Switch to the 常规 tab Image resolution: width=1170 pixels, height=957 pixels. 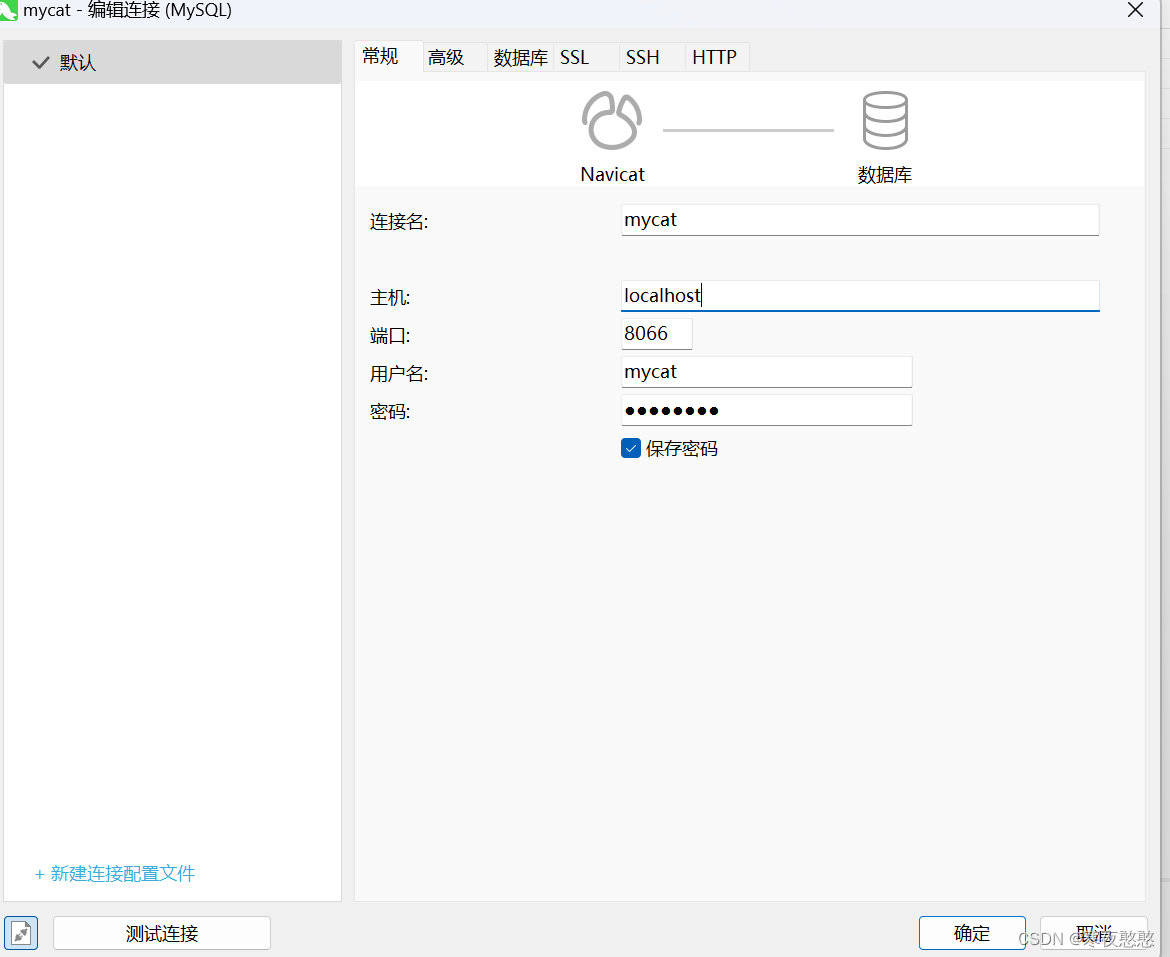pyautogui.click(x=388, y=57)
